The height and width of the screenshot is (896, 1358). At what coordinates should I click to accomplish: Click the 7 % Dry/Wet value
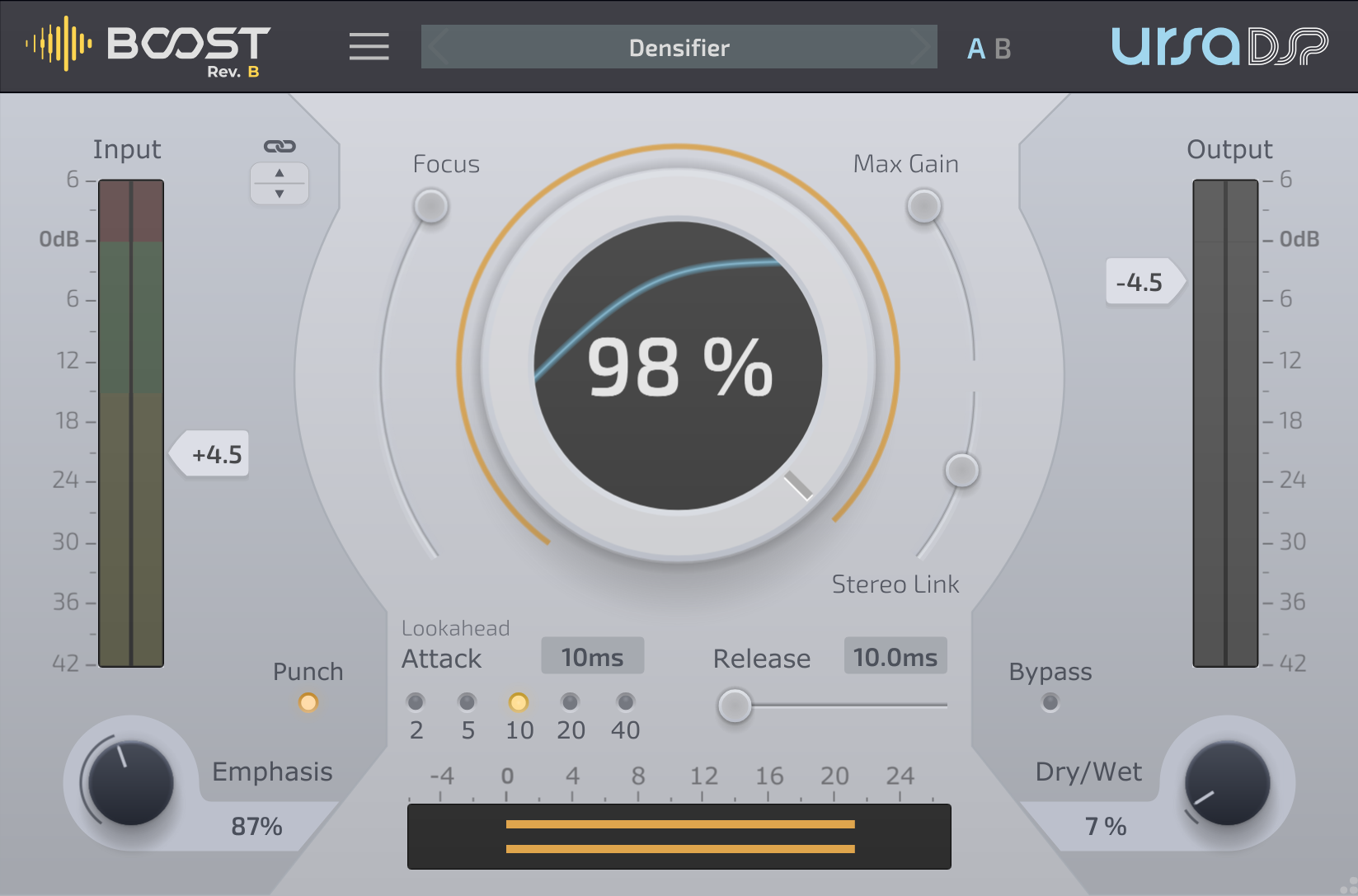pos(1105,826)
